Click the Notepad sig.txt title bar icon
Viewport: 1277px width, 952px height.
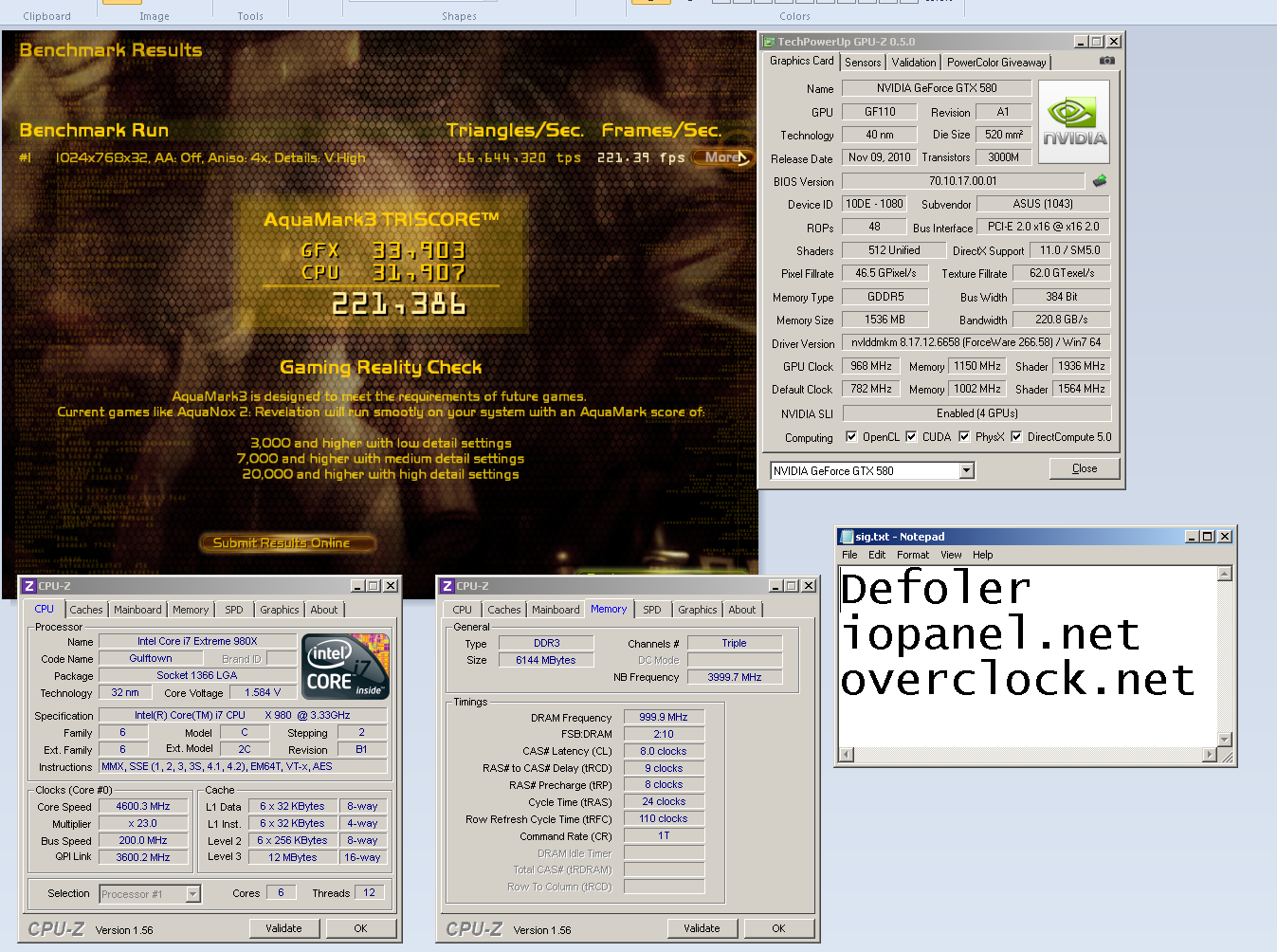pos(847,537)
